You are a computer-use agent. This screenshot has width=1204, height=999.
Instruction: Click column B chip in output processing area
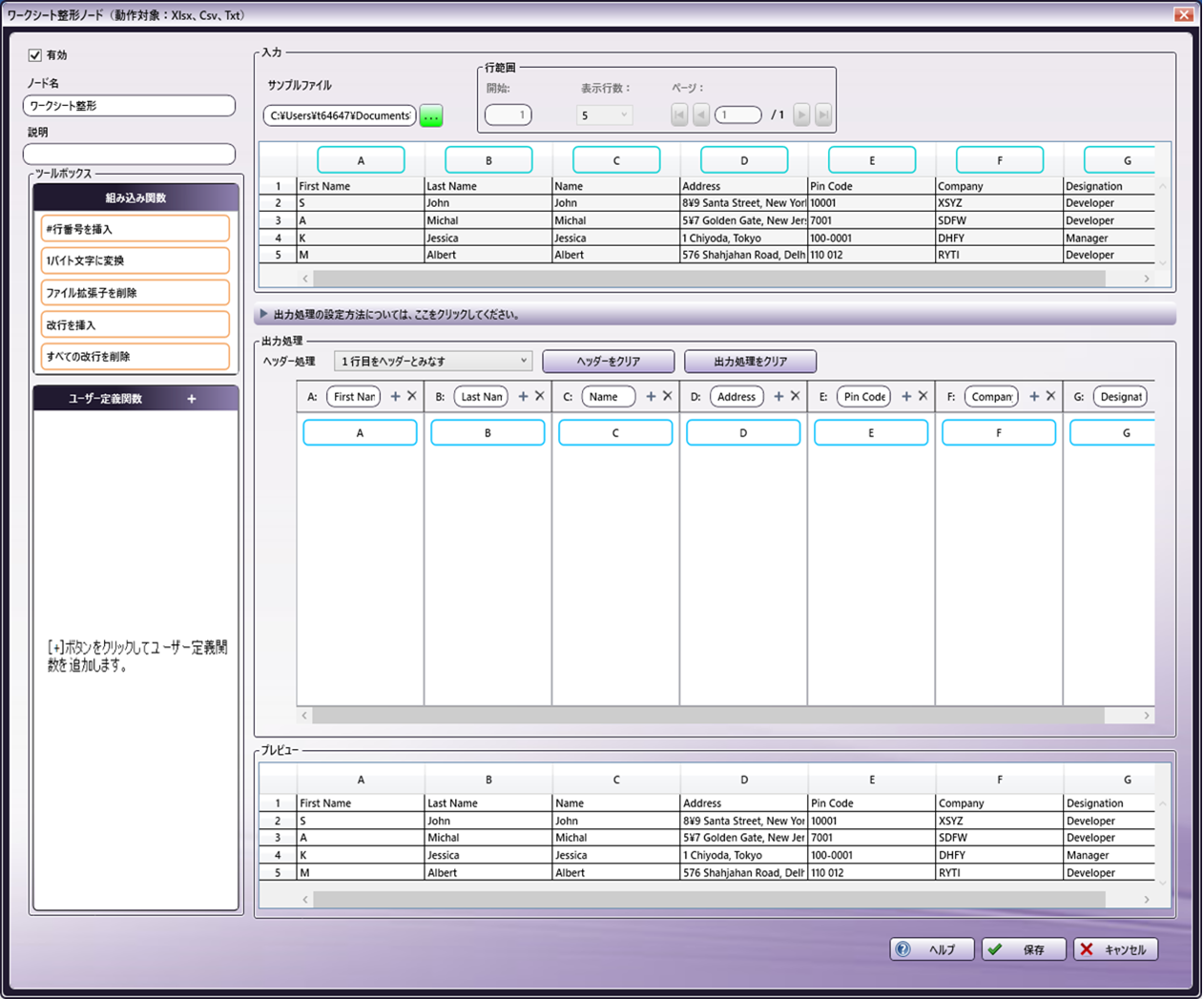pos(488,433)
